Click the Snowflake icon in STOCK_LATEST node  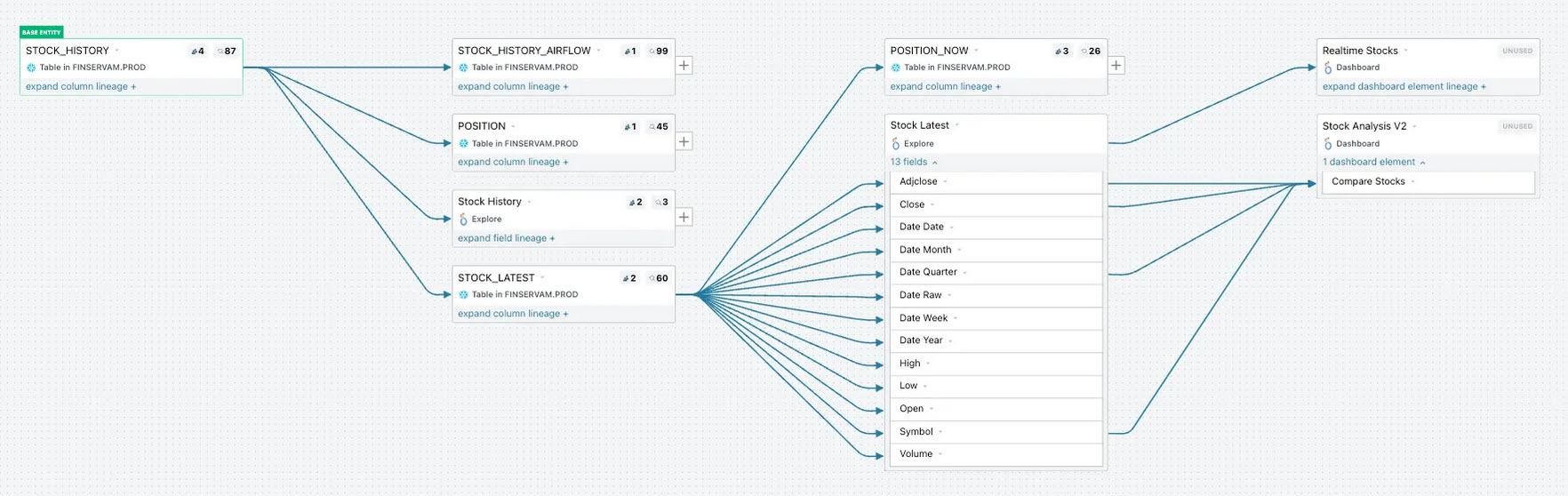(x=463, y=294)
